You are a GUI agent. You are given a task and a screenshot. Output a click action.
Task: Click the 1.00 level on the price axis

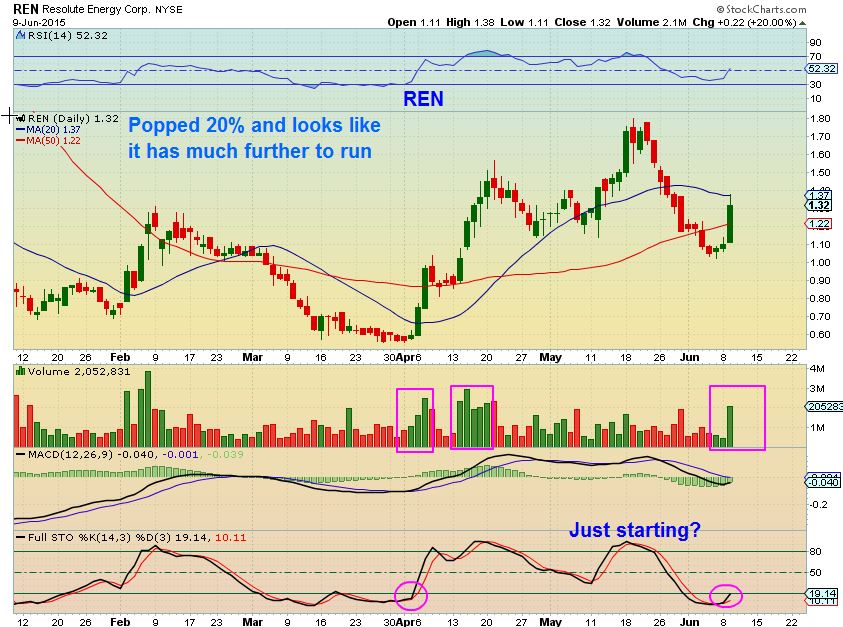pyautogui.click(x=819, y=262)
